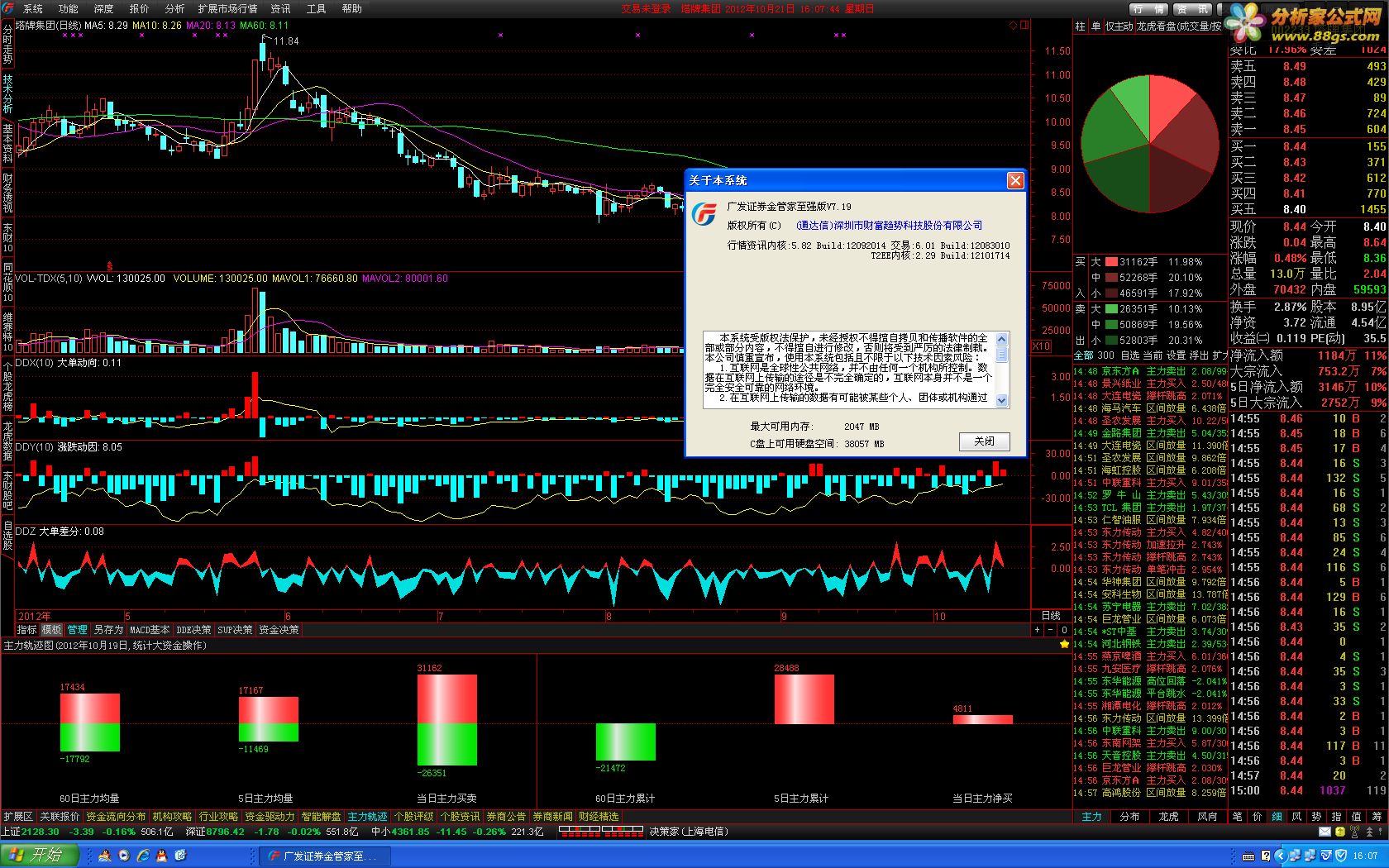This screenshot has height=868, width=1389.
Task: Click the yellow star icon in 主力轨迹图 header
Action: [x=1064, y=645]
